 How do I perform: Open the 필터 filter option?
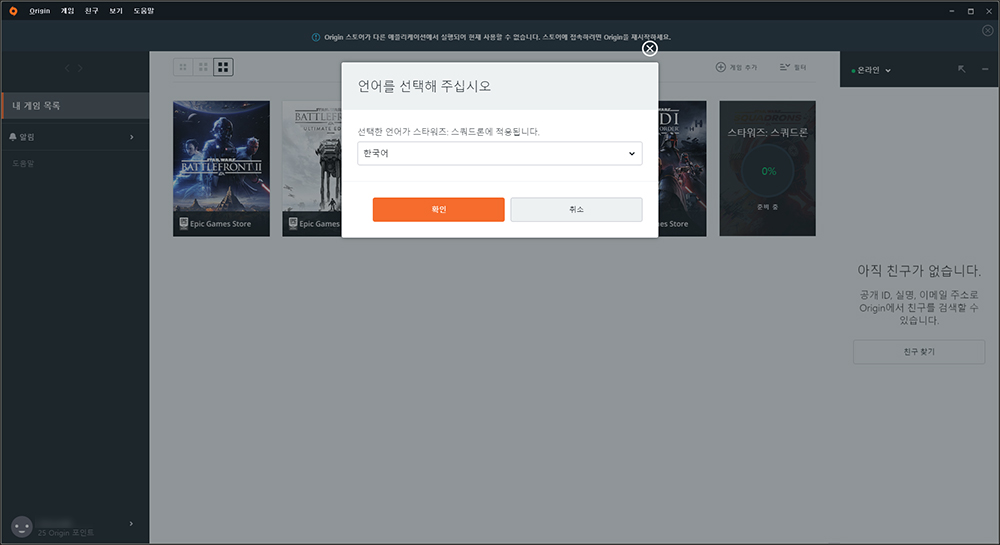[x=793, y=67]
